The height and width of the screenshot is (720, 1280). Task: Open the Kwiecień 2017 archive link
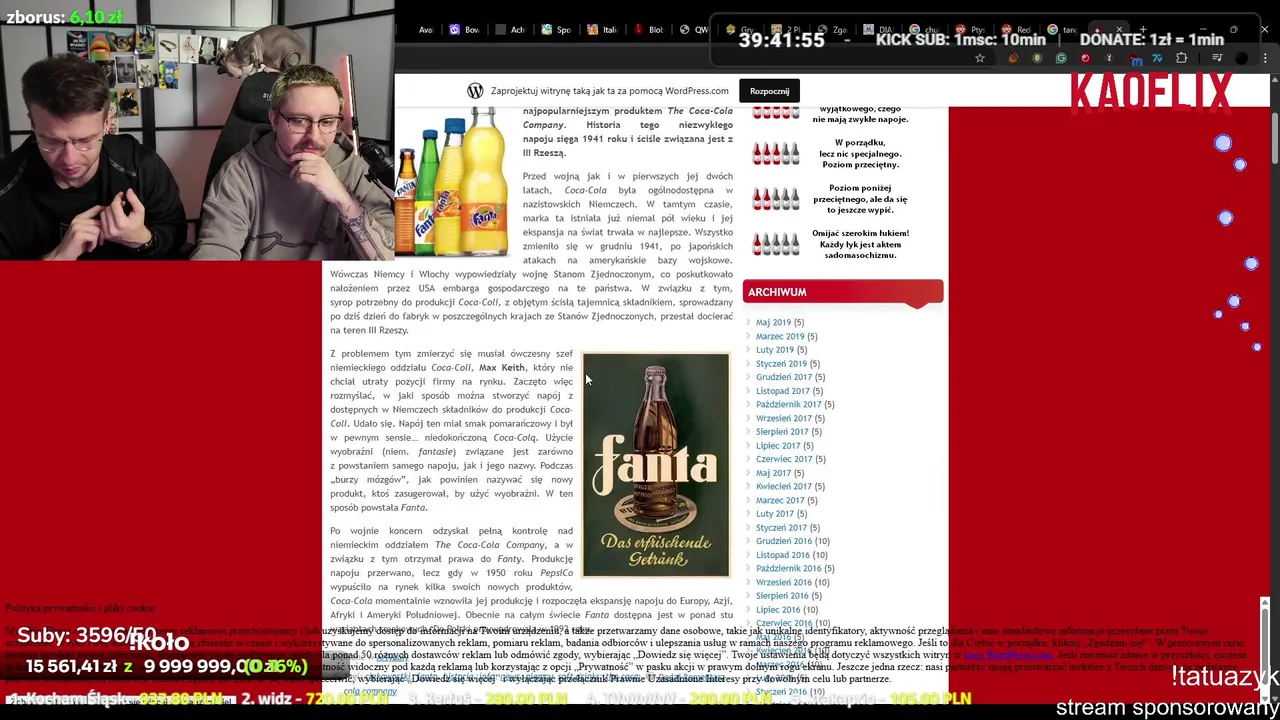[x=784, y=487]
